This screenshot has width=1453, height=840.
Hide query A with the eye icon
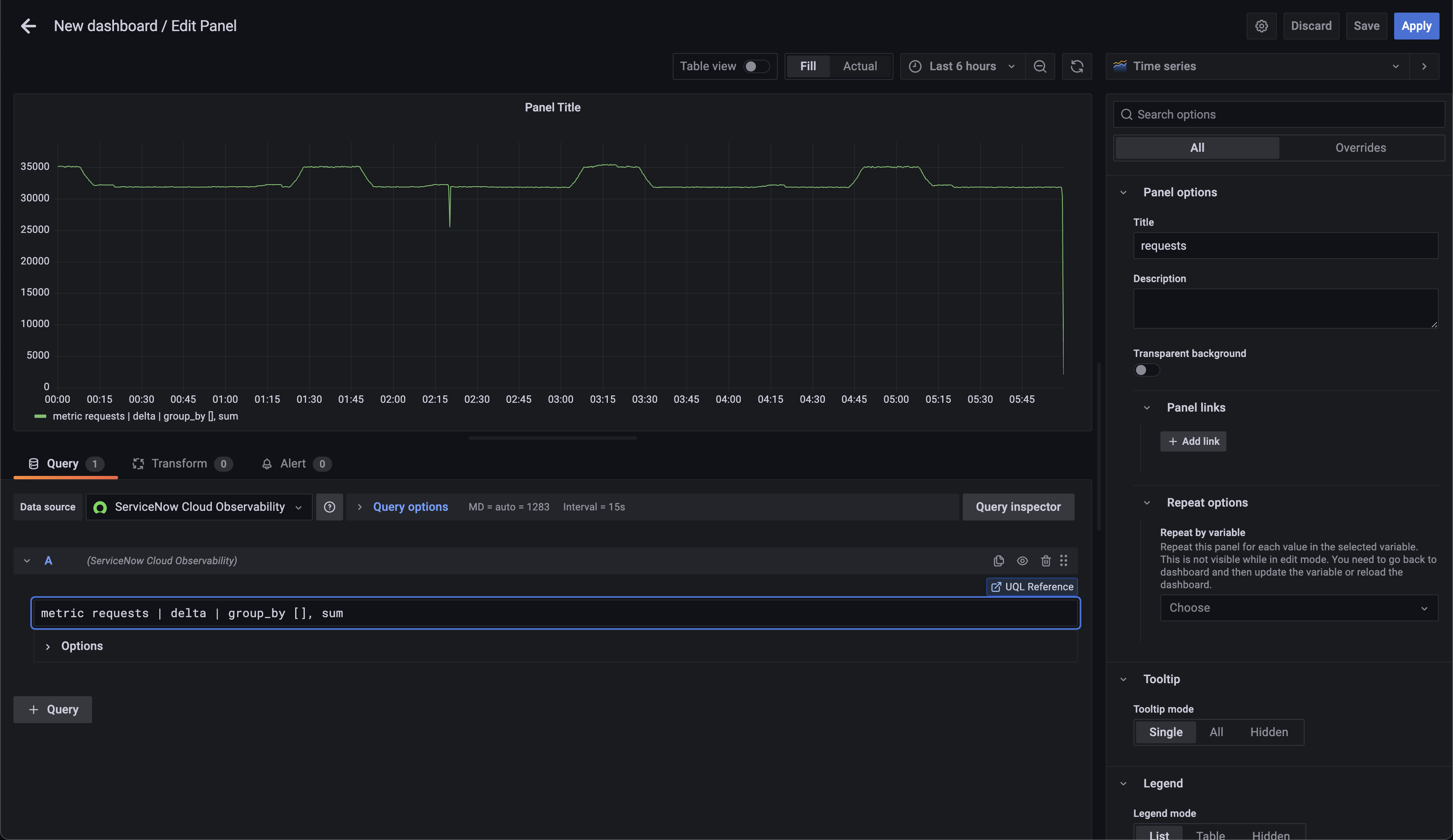(1022, 560)
